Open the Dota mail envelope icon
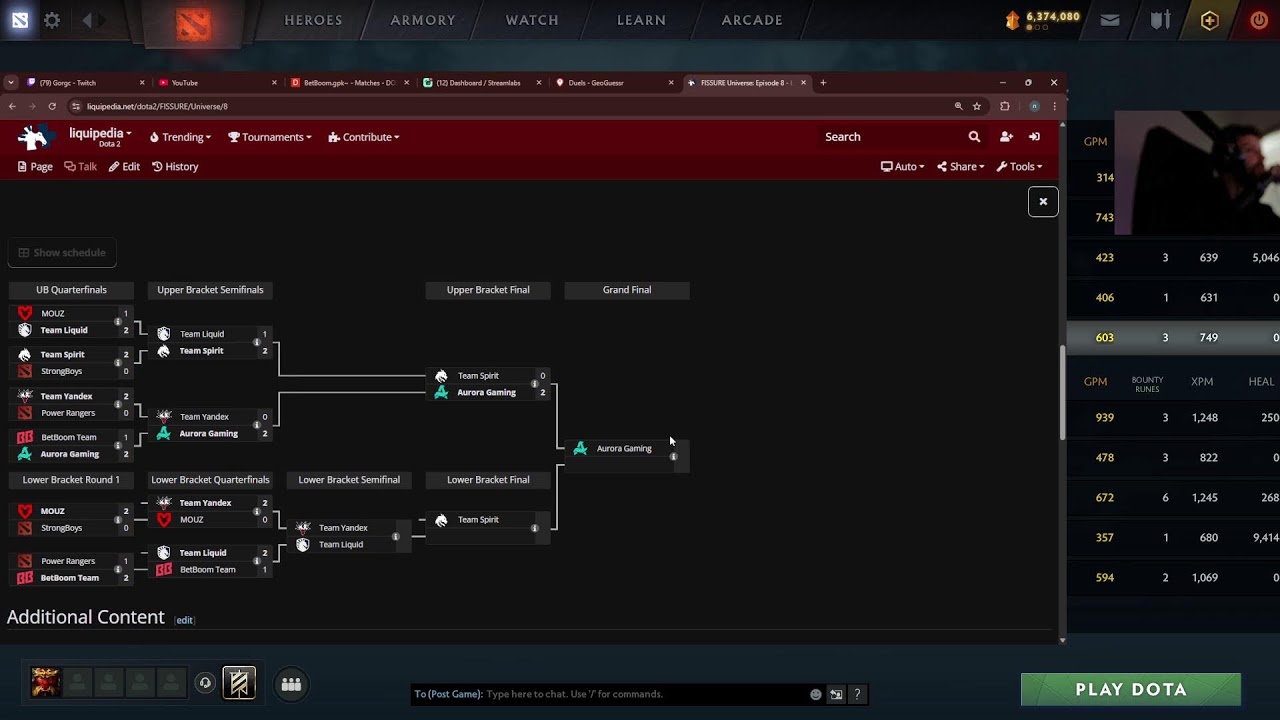Screen dimensions: 1280x720 [x=1110, y=20]
